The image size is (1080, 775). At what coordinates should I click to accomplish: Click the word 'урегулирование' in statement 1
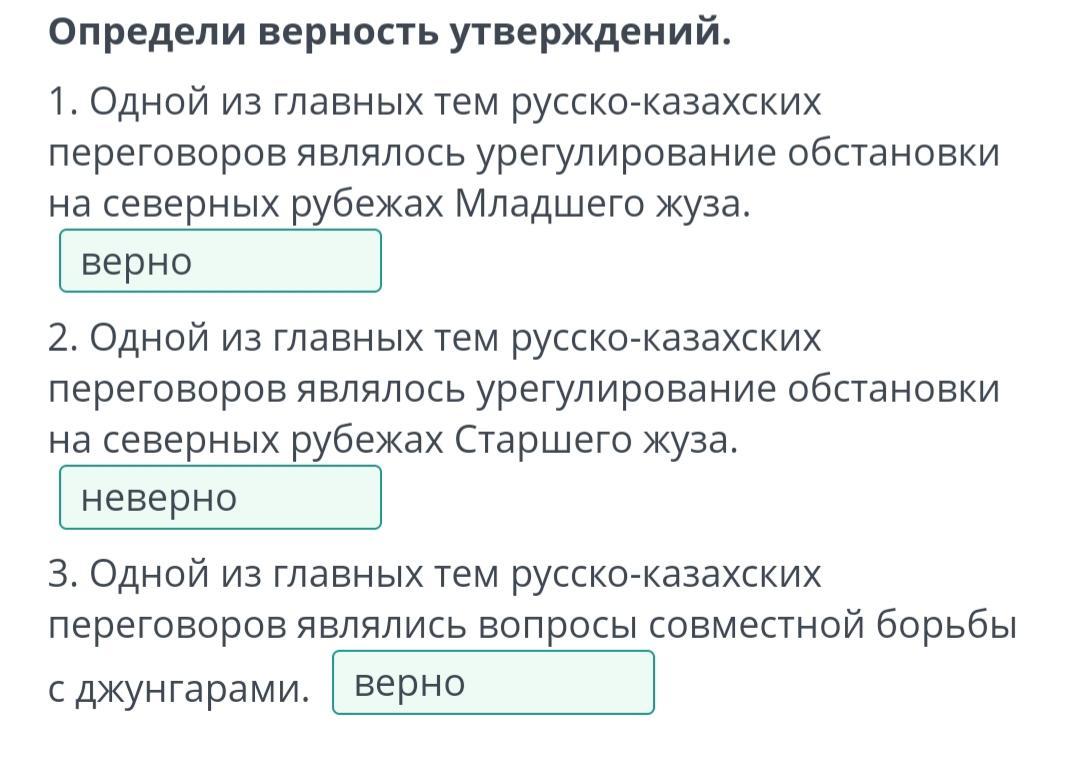click(625, 155)
